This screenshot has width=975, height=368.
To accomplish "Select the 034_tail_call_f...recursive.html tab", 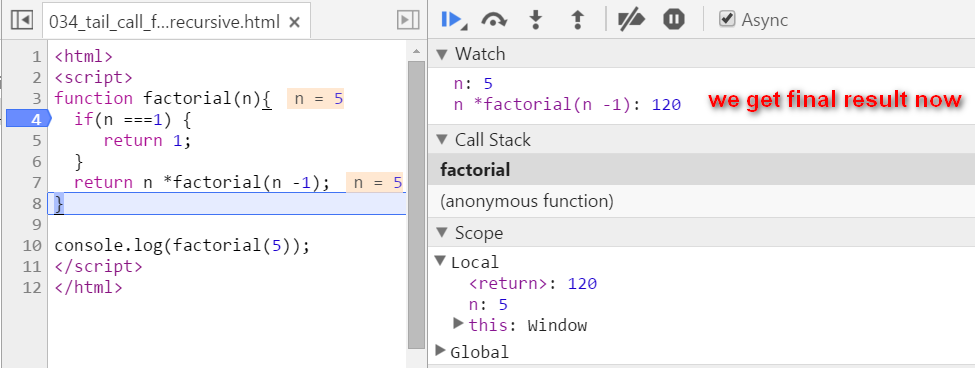I will (x=176, y=22).
